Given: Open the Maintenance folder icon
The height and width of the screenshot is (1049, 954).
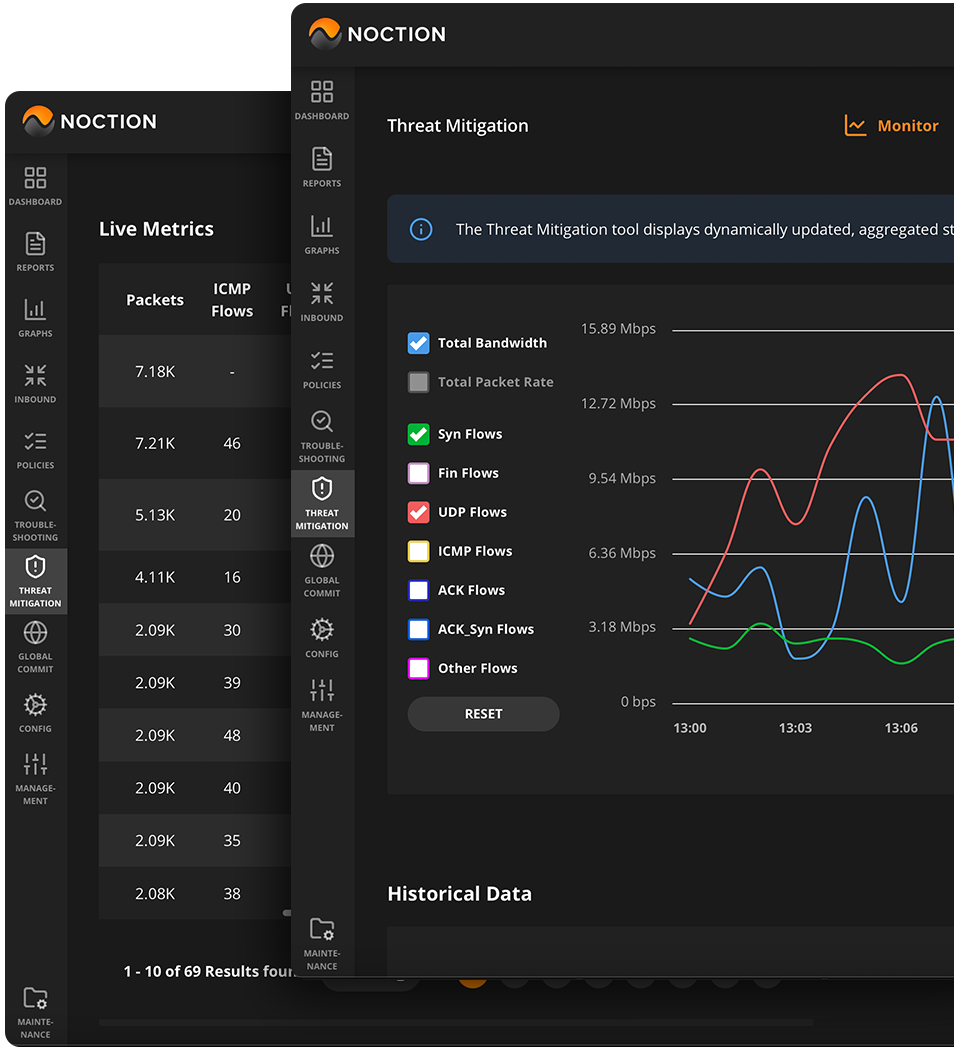Looking at the screenshot, I should [x=322, y=930].
